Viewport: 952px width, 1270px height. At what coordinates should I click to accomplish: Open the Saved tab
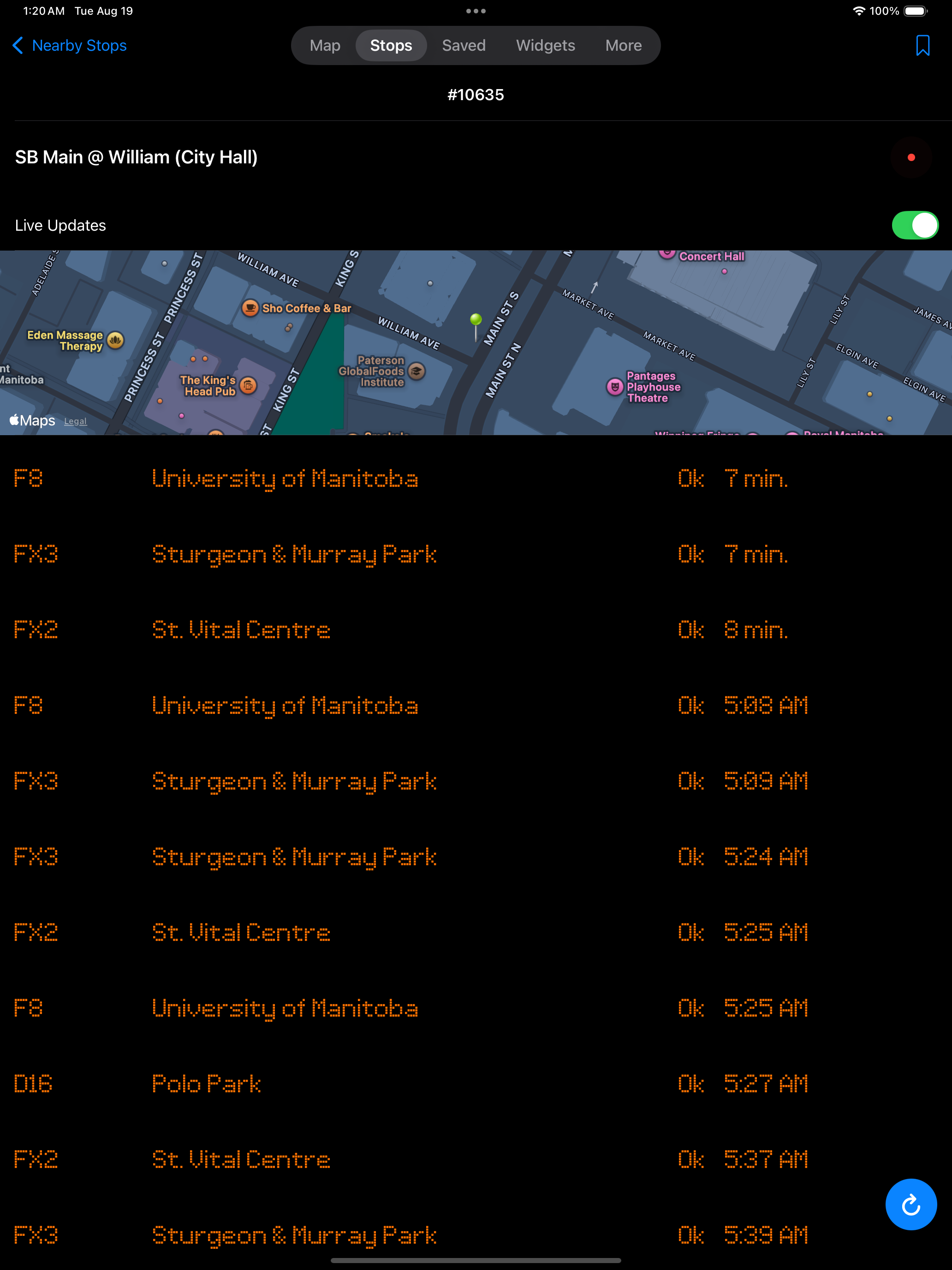coord(464,45)
